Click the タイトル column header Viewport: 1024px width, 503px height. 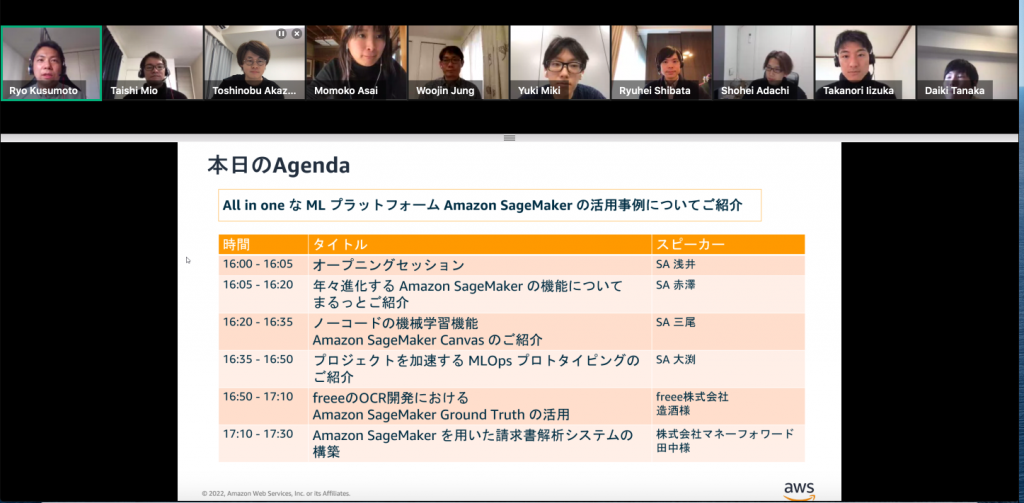pos(479,245)
